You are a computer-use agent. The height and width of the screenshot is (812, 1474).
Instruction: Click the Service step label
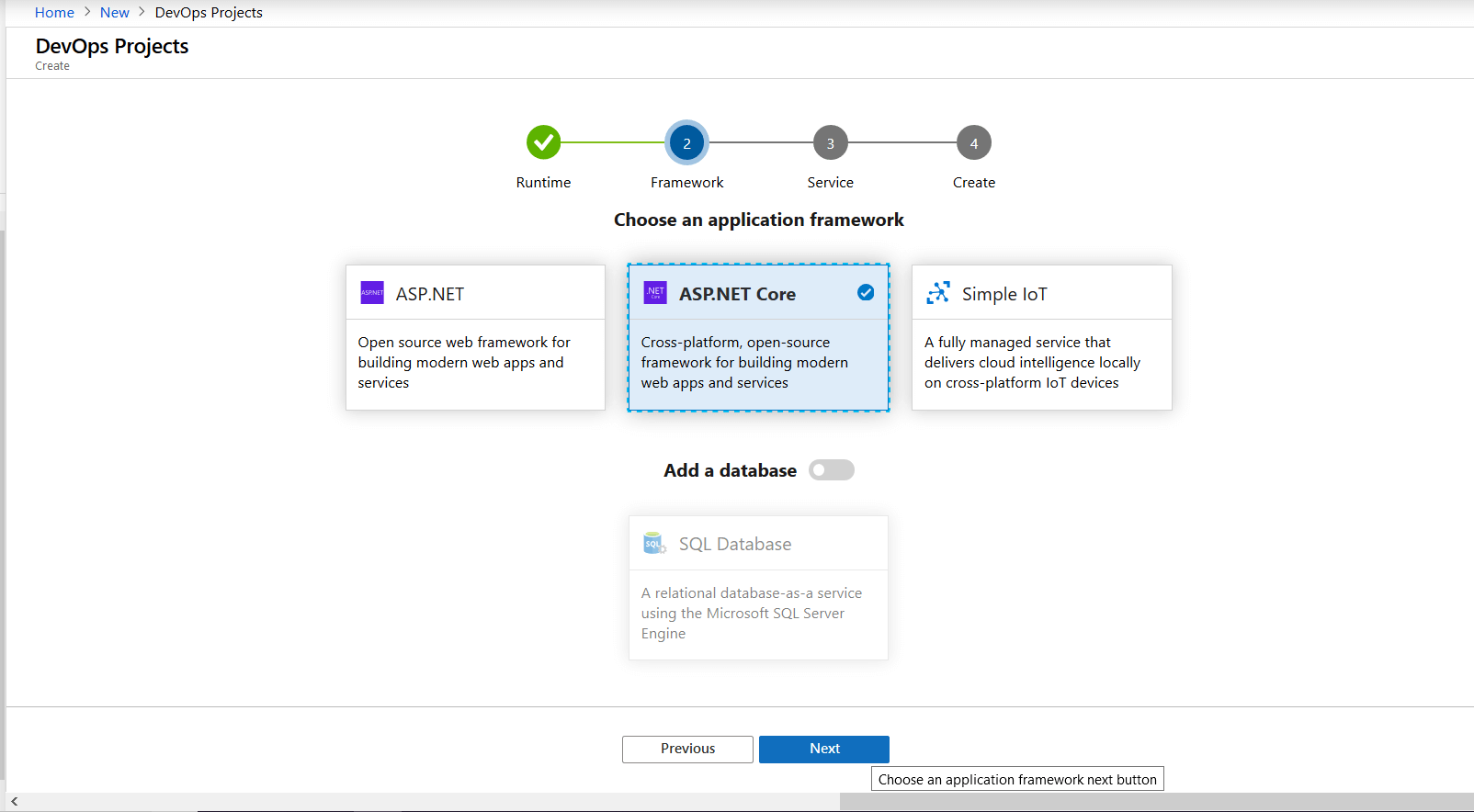coord(831,183)
